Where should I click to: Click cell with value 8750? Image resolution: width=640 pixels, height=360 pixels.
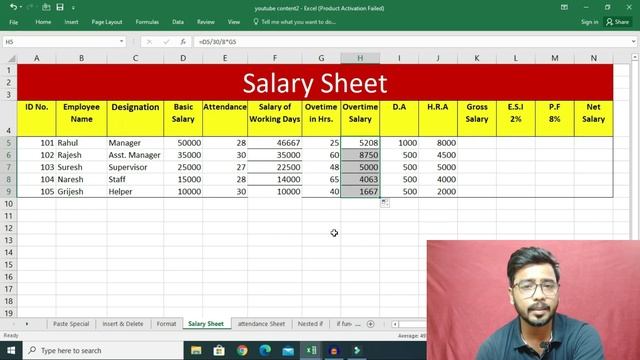[360, 155]
